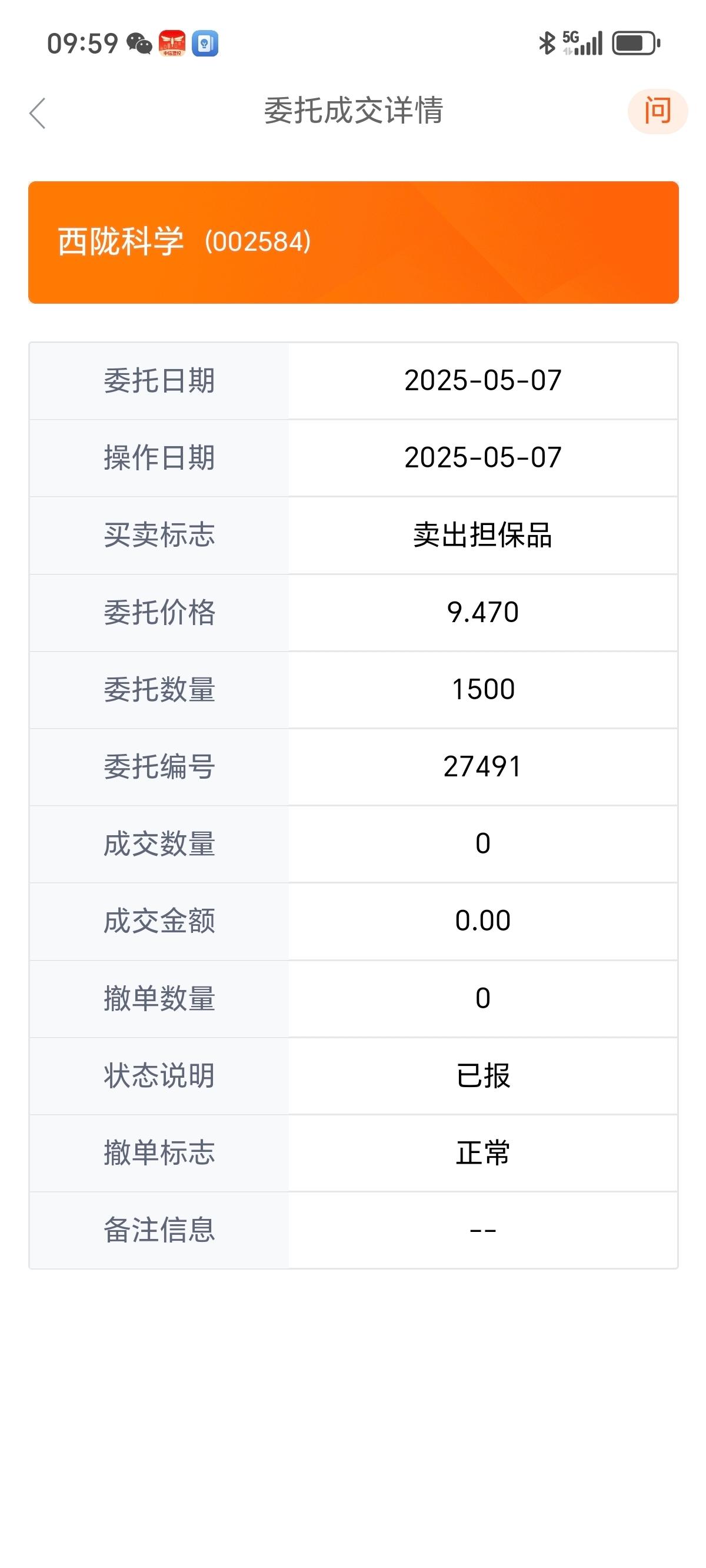The width and height of the screenshot is (706, 1568).
Task: Tap the back arrow icon
Action: point(38,113)
